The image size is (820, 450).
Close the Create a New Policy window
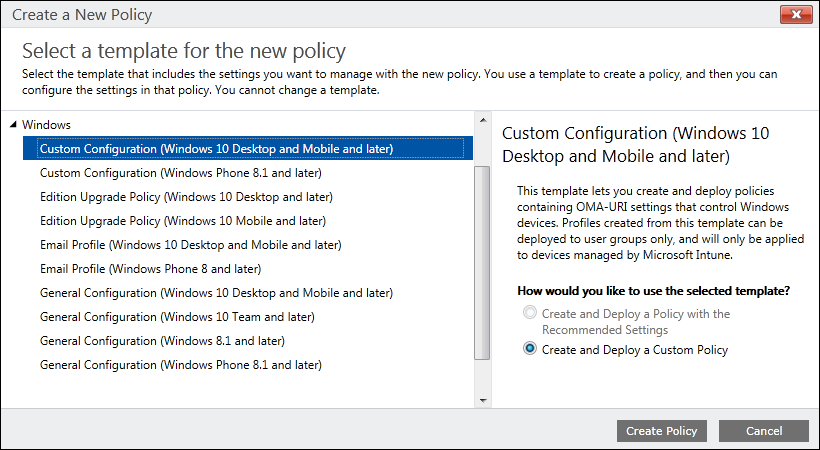pos(794,15)
